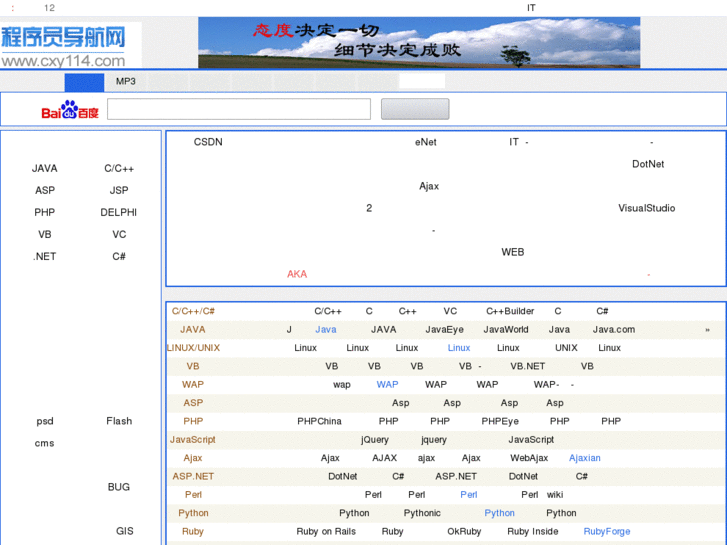Click the cxy114.com site logo
The height and width of the screenshot is (545, 727).
(64, 47)
